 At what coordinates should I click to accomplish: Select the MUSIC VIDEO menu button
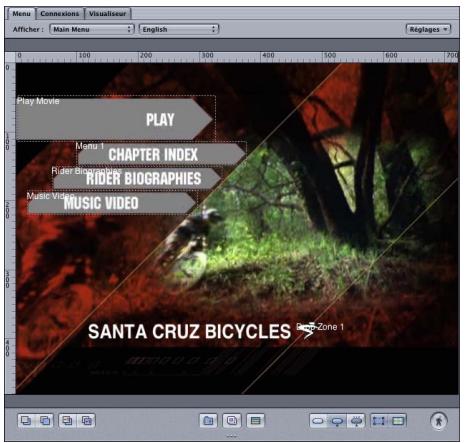(x=112, y=203)
